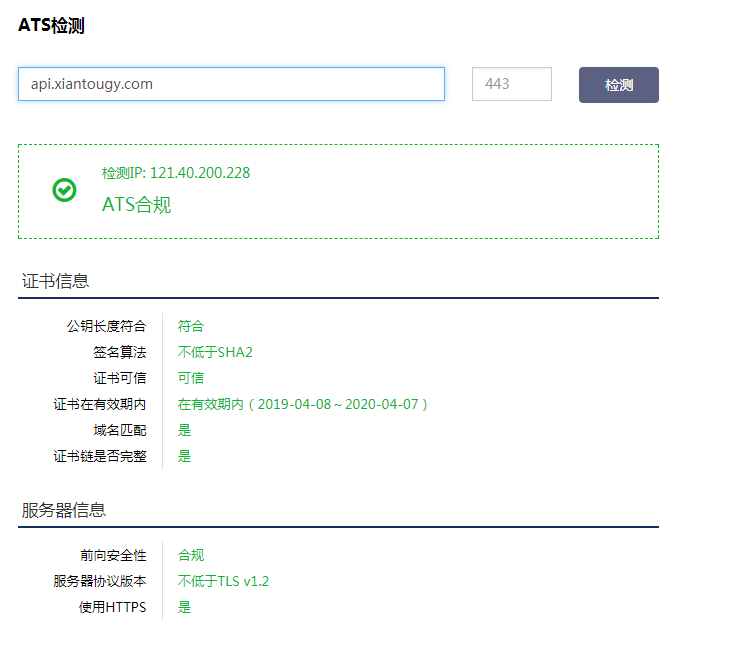The height and width of the screenshot is (665, 746).
Task: Click the 检测IP 121.40.200.228 text
Action: coord(176,173)
